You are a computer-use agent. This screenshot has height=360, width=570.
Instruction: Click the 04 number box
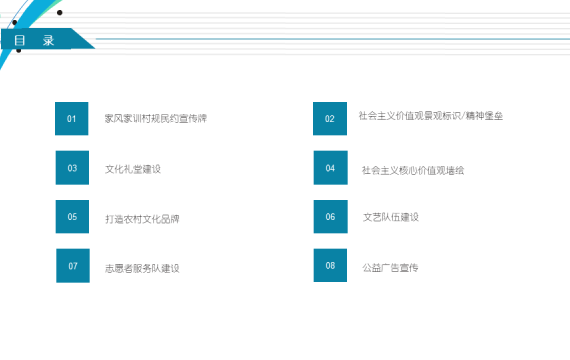(330, 168)
